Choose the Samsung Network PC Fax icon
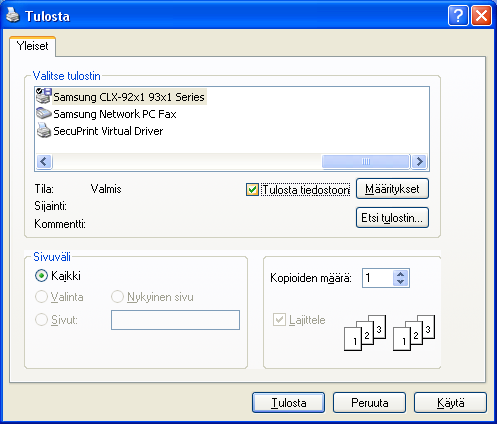Screen dimensions: 497x424 click(44, 114)
